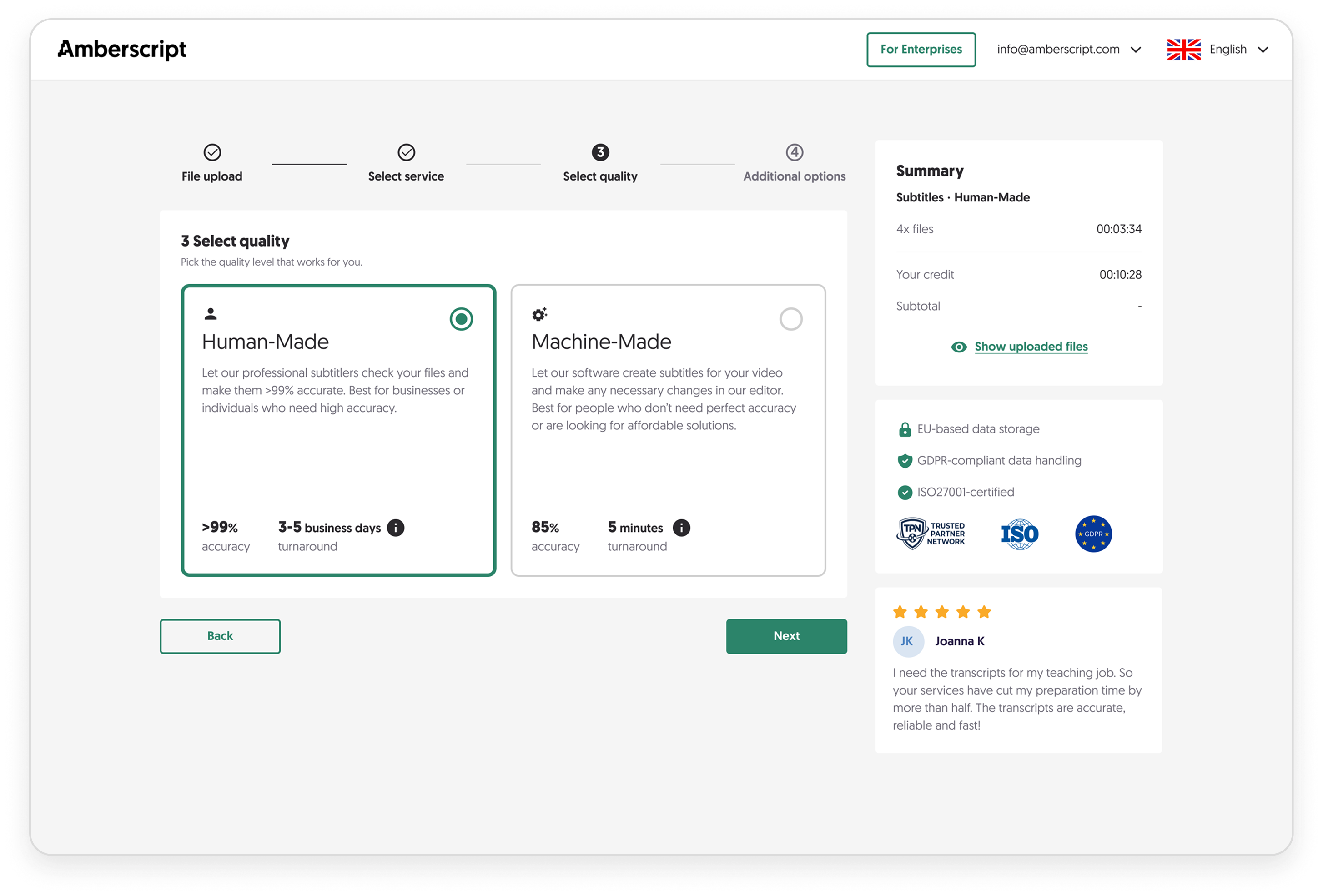Select the Machine-Made quality option
The image size is (1323, 896).
tap(790, 319)
